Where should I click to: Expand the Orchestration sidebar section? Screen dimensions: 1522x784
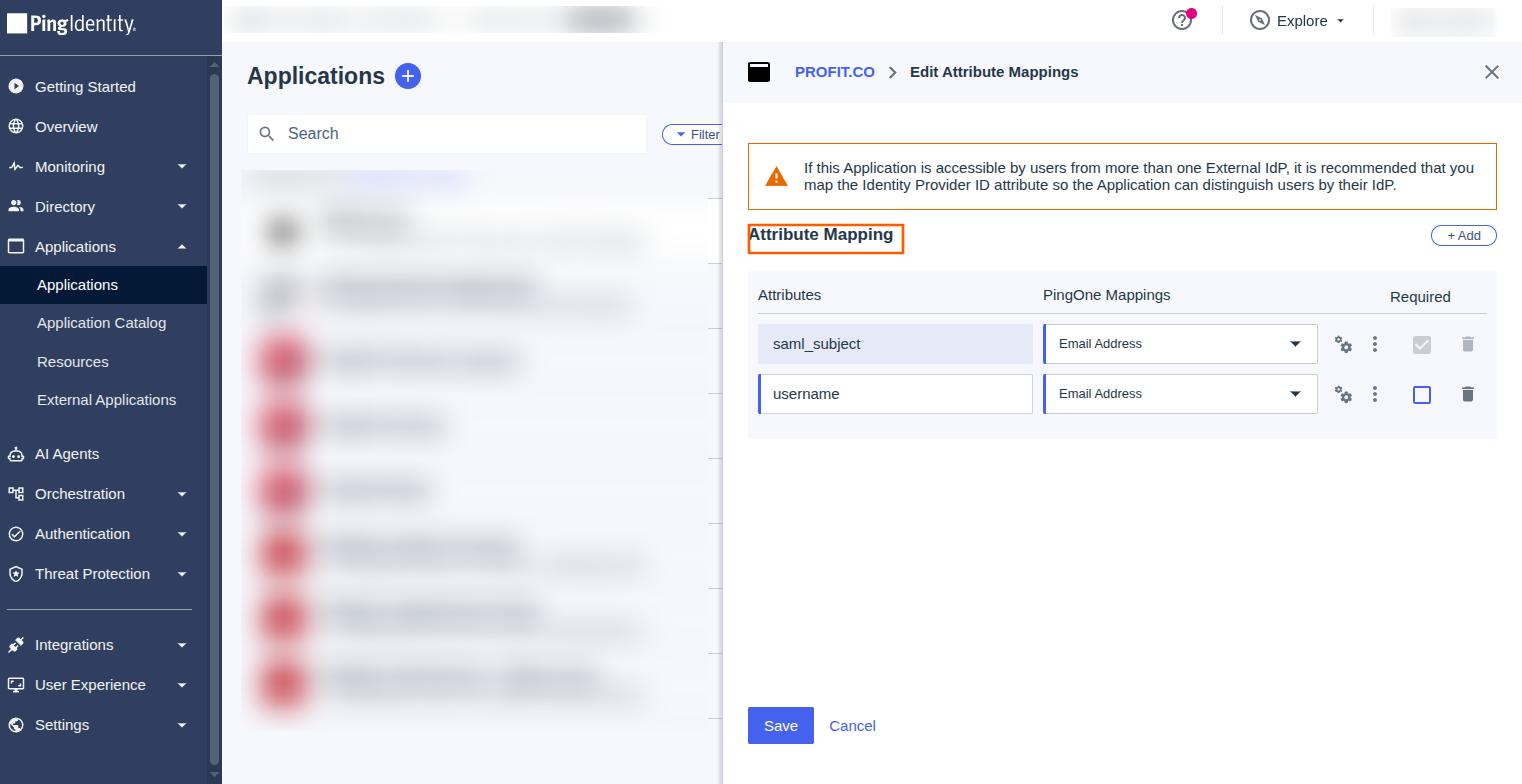pyautogui.click(x=182, y=494)
